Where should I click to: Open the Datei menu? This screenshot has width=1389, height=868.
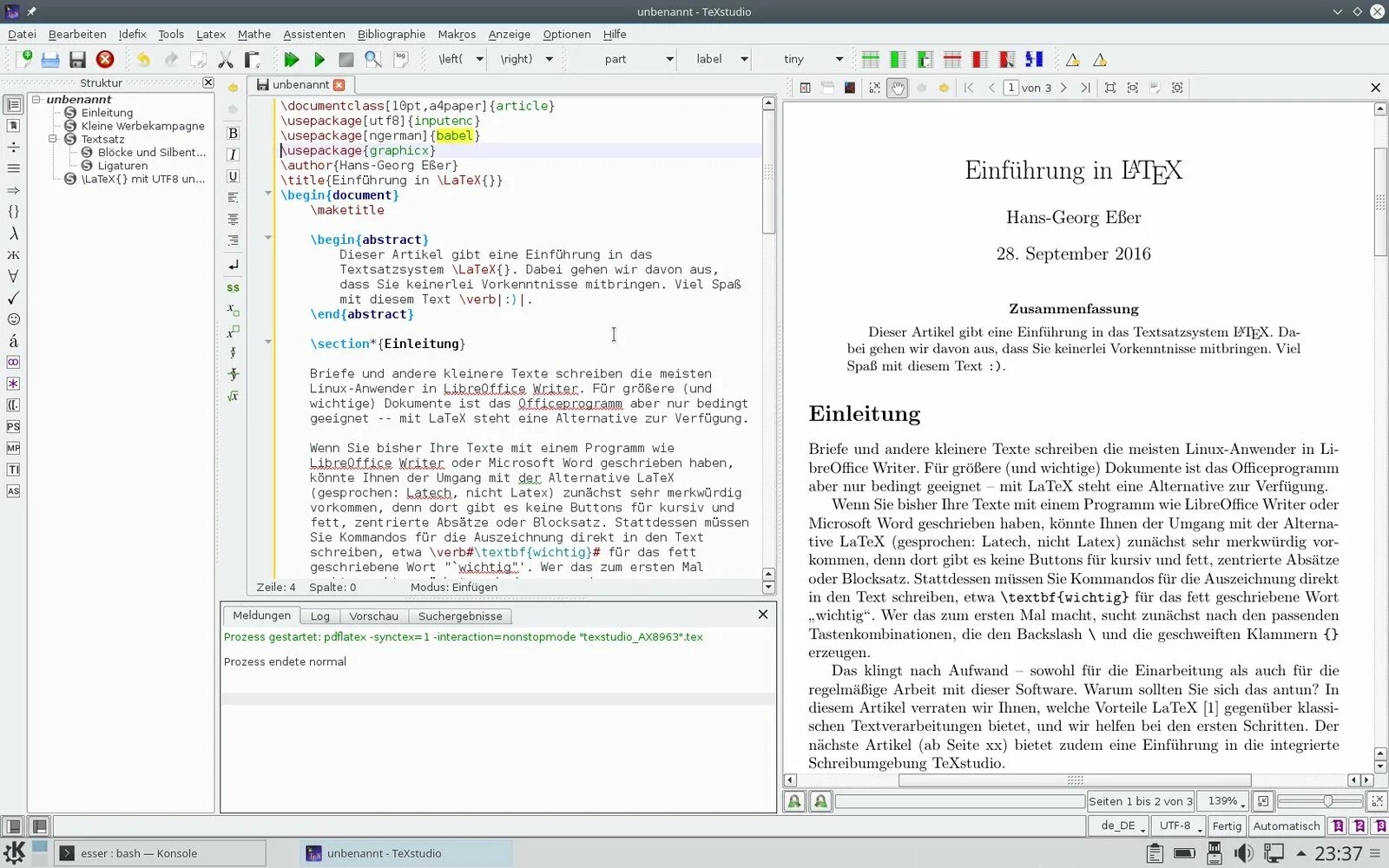click(22, 34)
